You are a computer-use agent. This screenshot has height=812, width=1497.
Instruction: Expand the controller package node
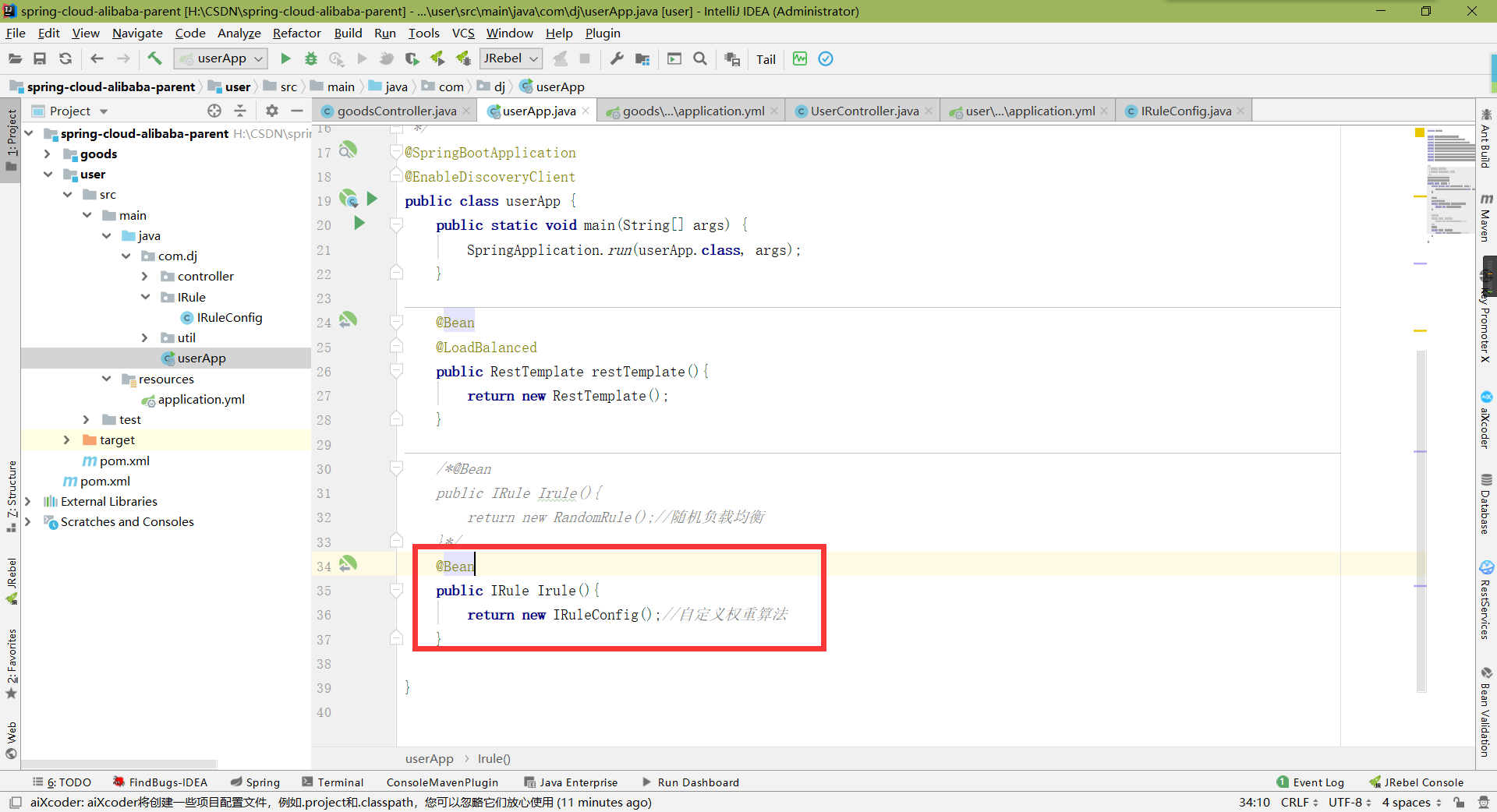pyautogui.click(x=144, y=277)
